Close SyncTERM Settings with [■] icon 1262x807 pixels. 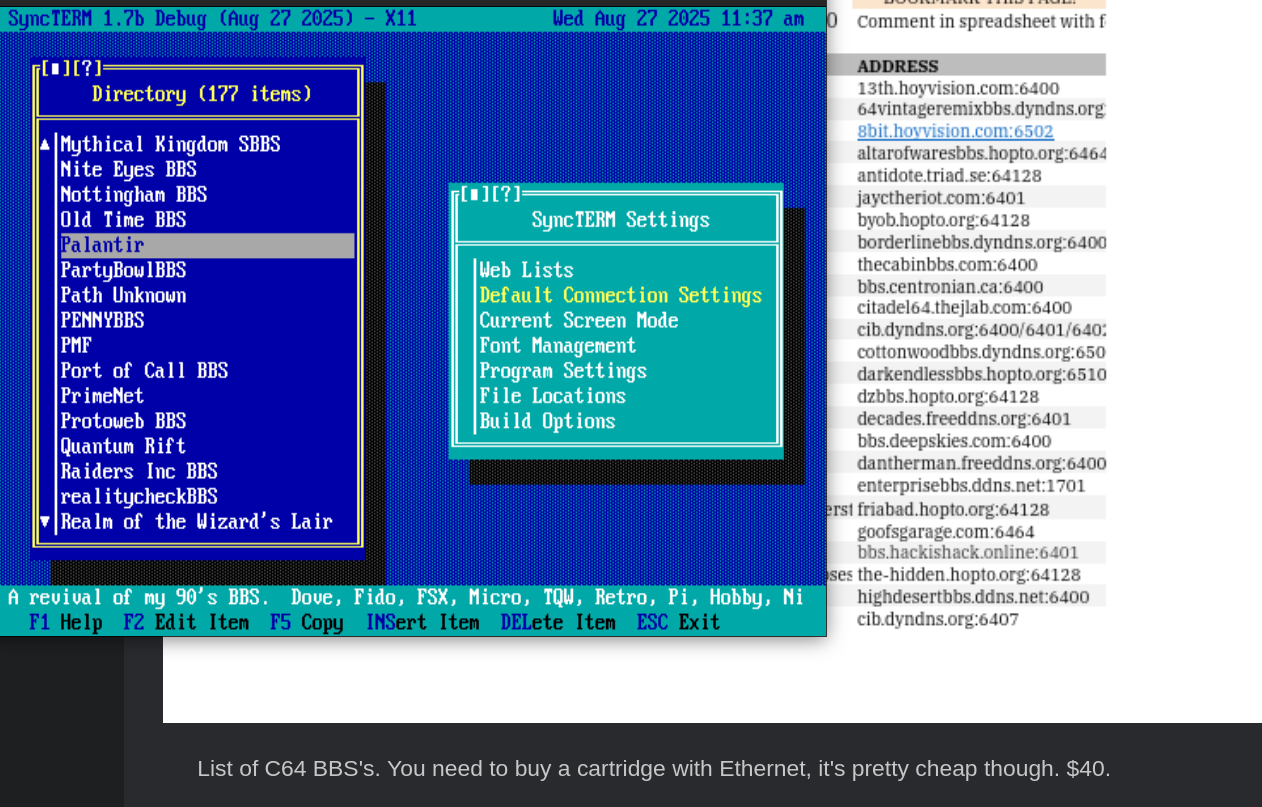(475, 194)
